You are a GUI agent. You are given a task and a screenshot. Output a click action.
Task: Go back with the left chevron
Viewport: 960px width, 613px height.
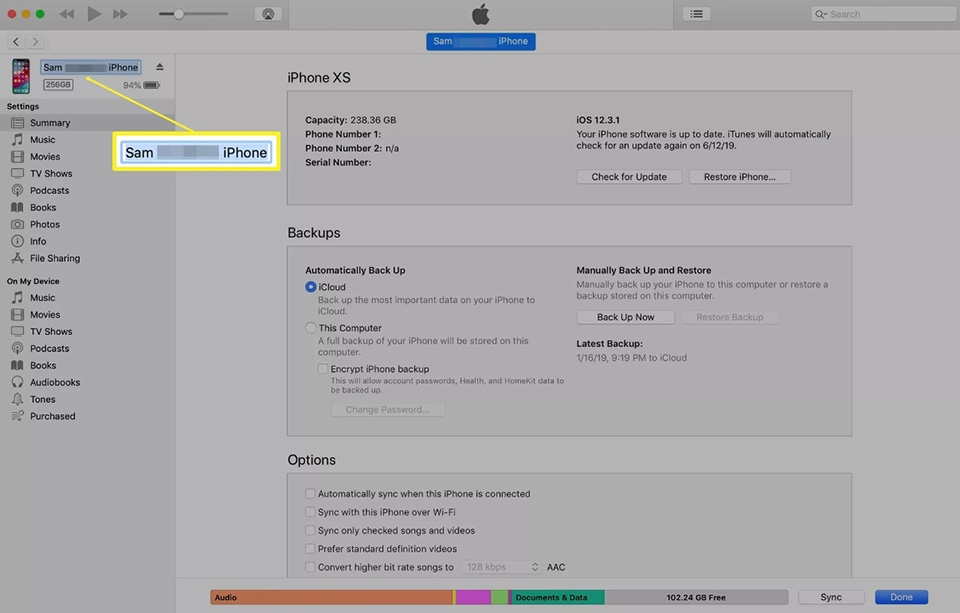pos(16,42)
